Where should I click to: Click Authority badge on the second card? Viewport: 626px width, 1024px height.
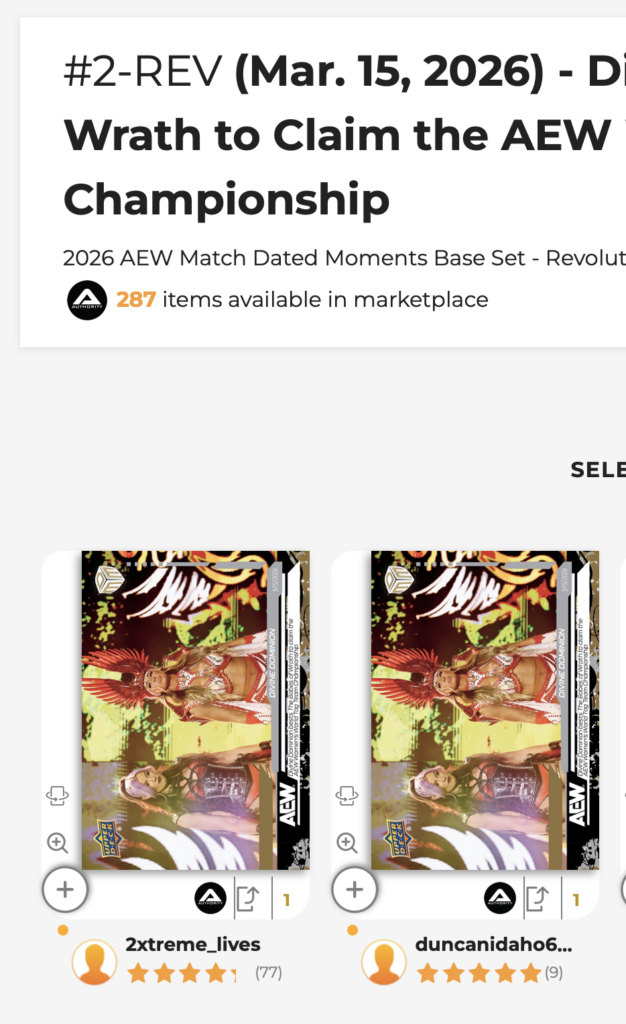(x=500, y=899)
